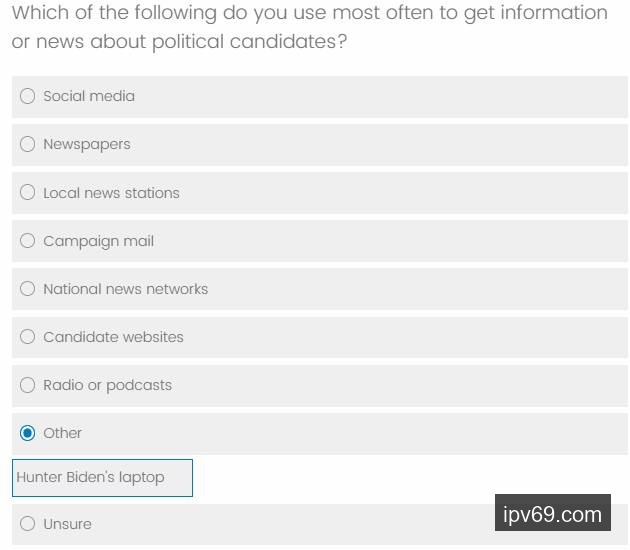Choose the National news networks radio button

click(28, 289)
